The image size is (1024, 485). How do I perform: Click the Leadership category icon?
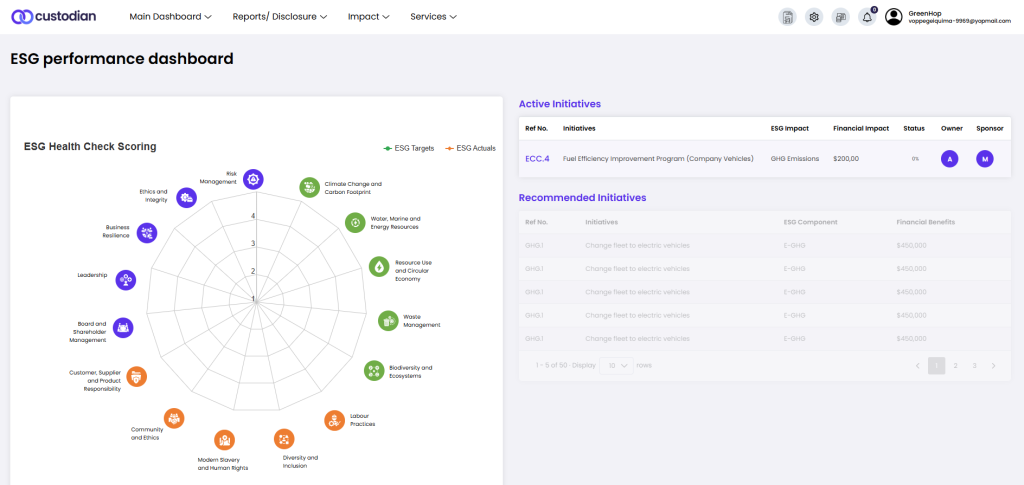click(125, 280)
